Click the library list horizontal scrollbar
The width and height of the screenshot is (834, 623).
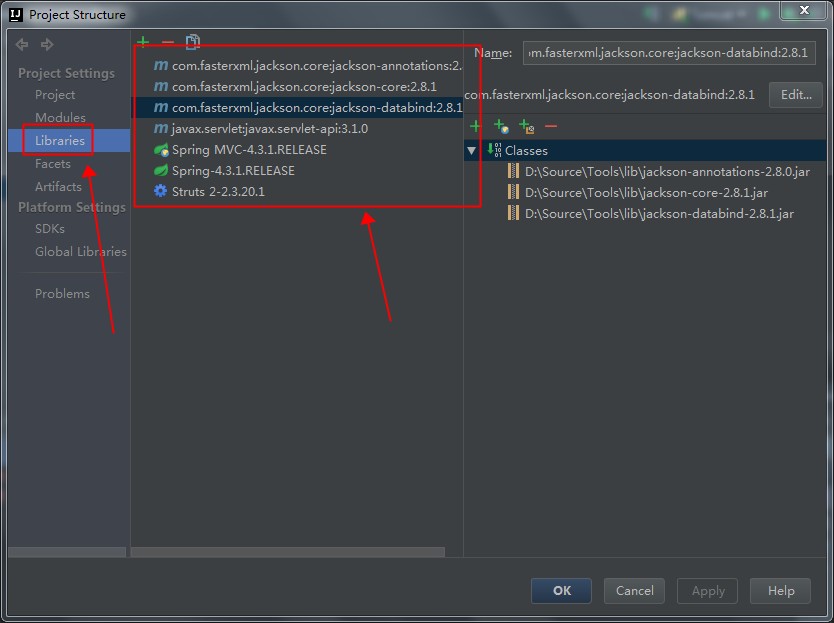[x=288, y=552]
